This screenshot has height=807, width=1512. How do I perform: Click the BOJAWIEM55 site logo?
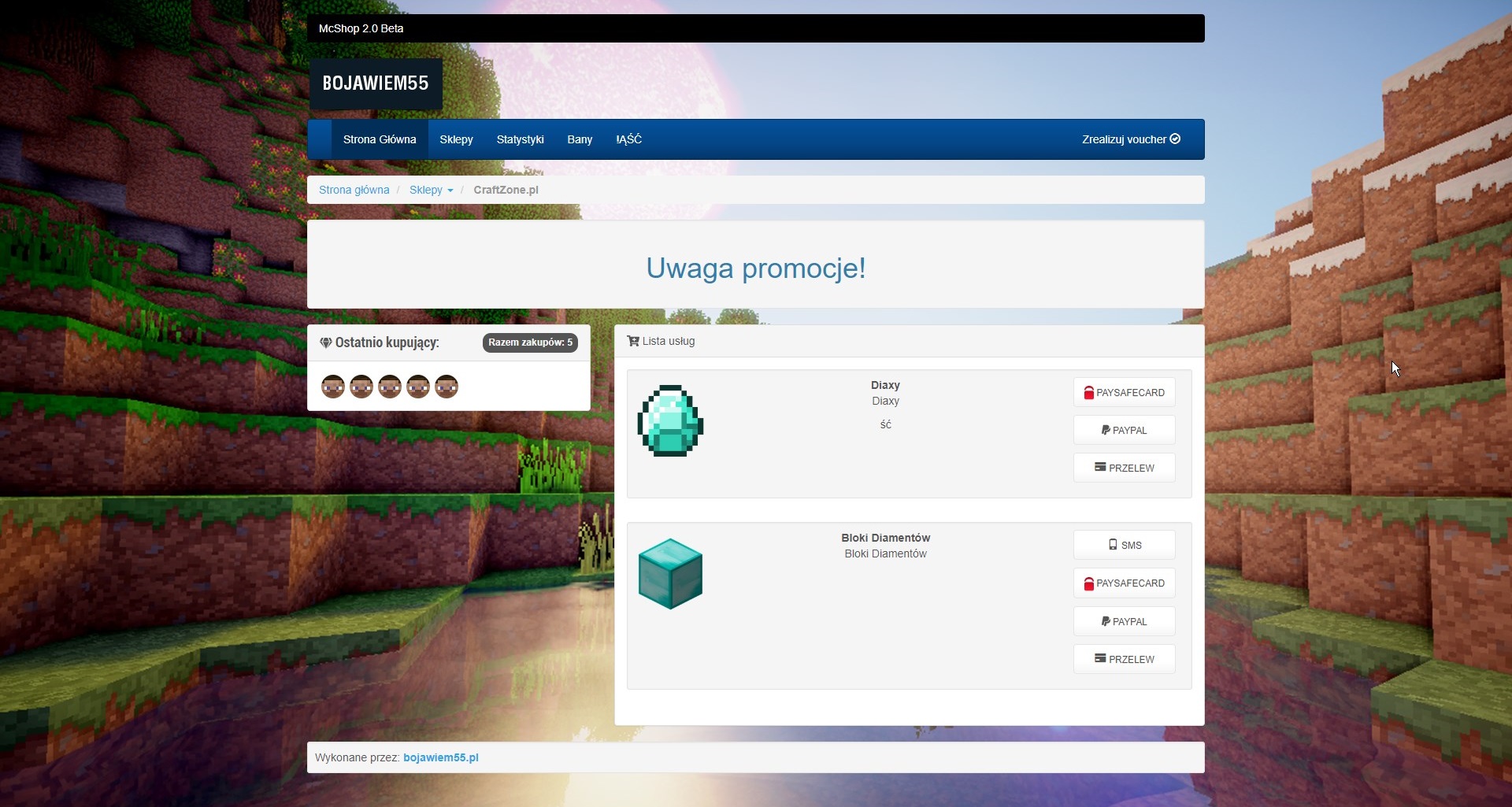(x=376, y=83)
